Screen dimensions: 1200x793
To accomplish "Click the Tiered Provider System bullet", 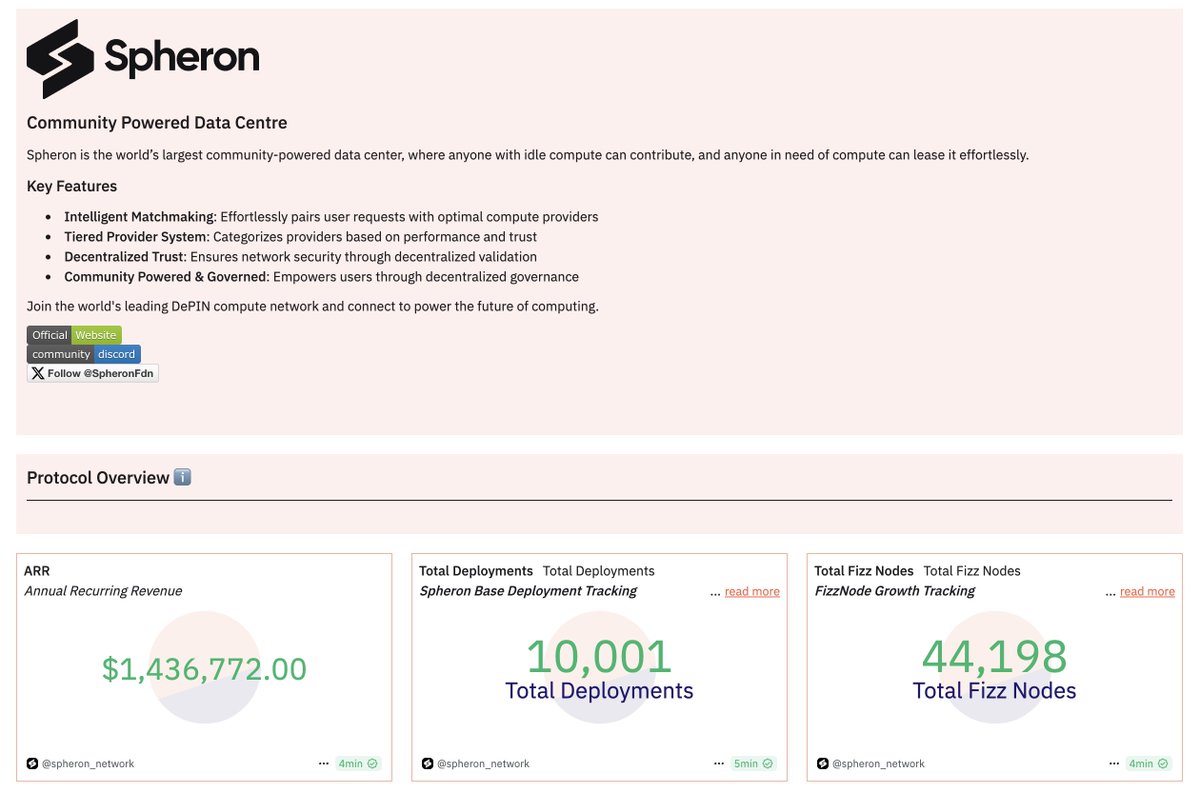I will pyautogui.click(x=300, y=237).
